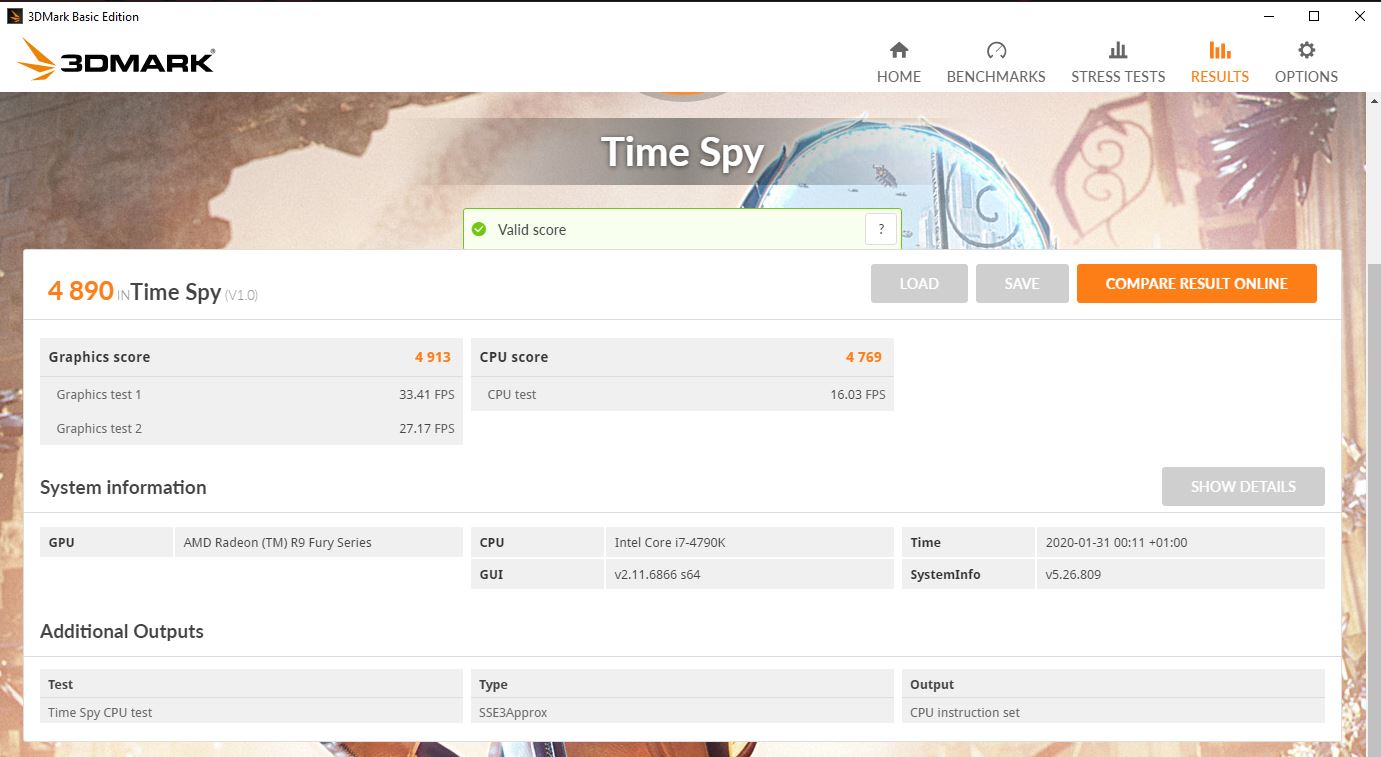Click the Stress Tests bar chart icon

[1118, 50]
